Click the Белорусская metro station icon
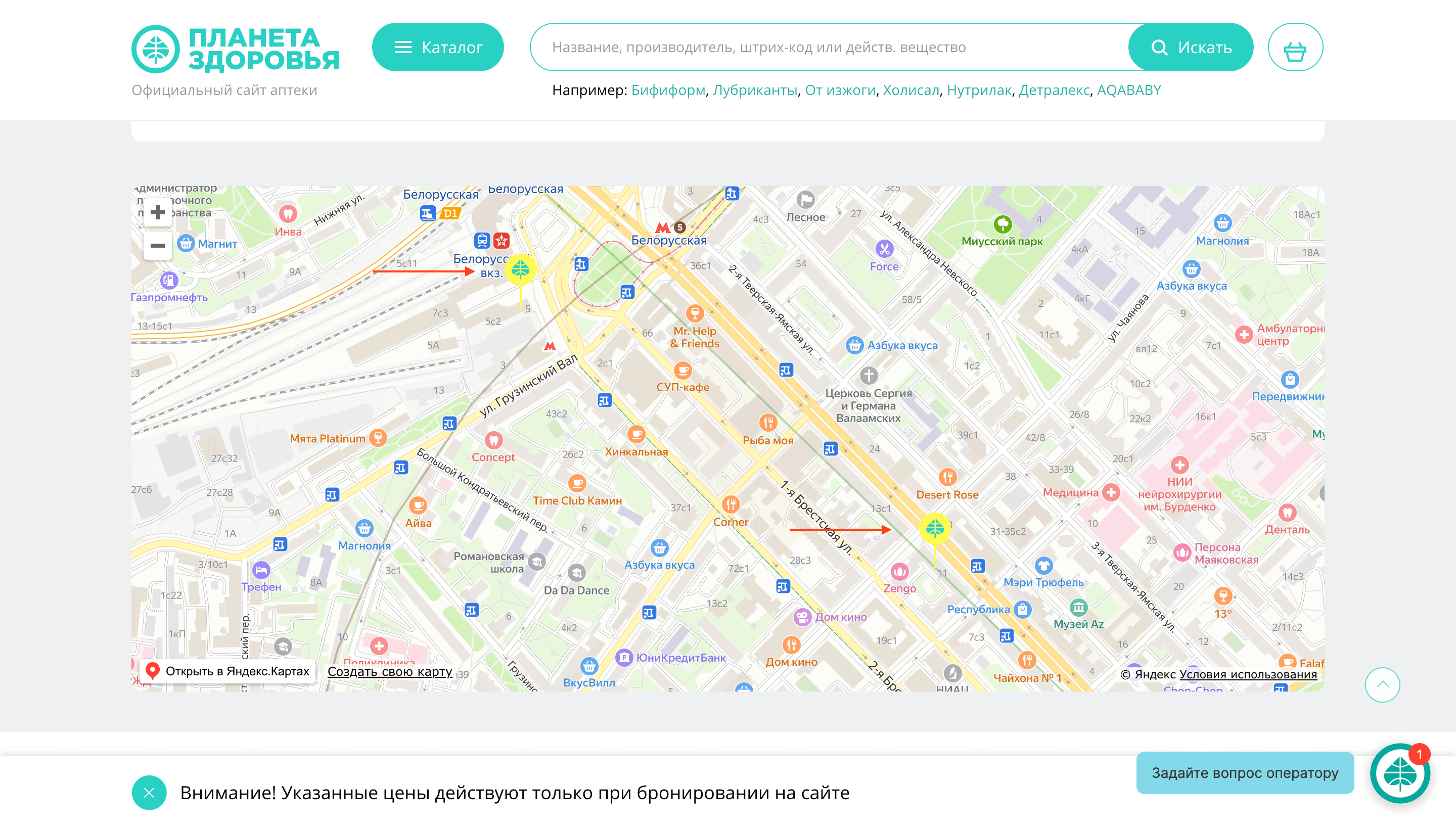1456x829 pixels. tap(662, 228)
